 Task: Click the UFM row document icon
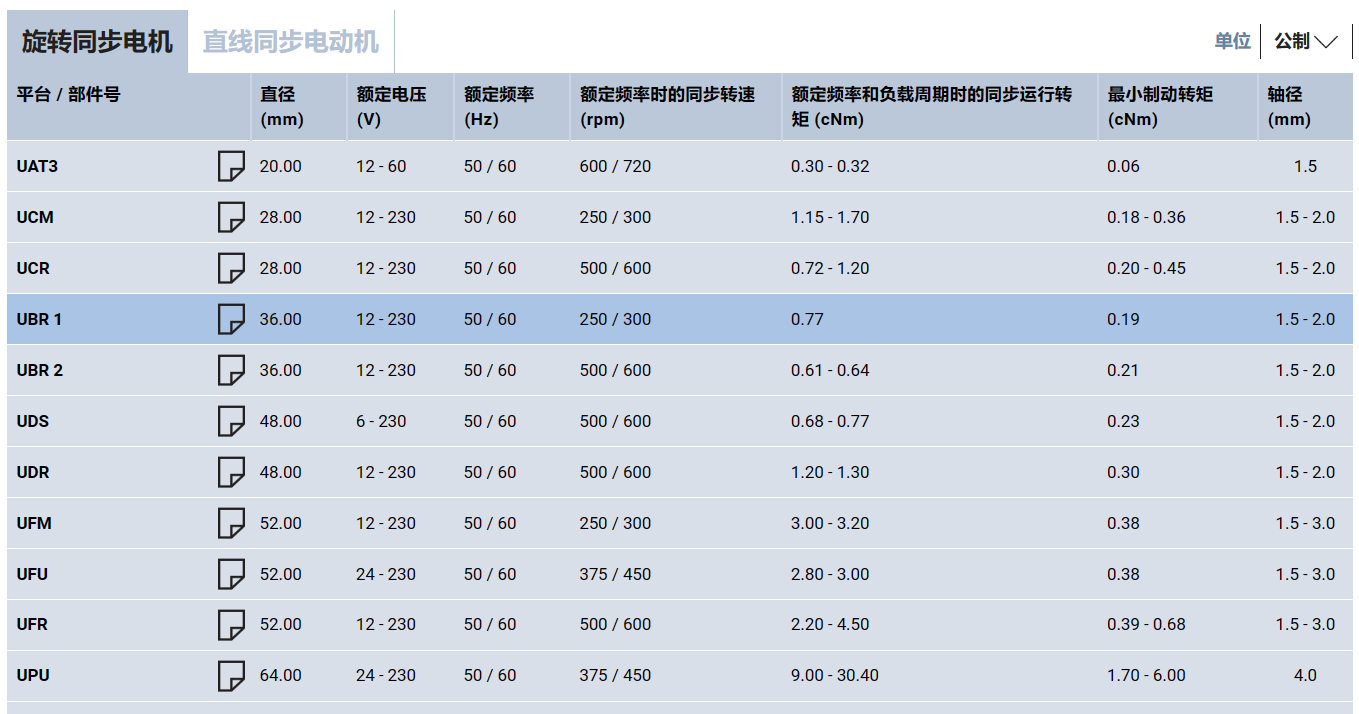point(231,523)
